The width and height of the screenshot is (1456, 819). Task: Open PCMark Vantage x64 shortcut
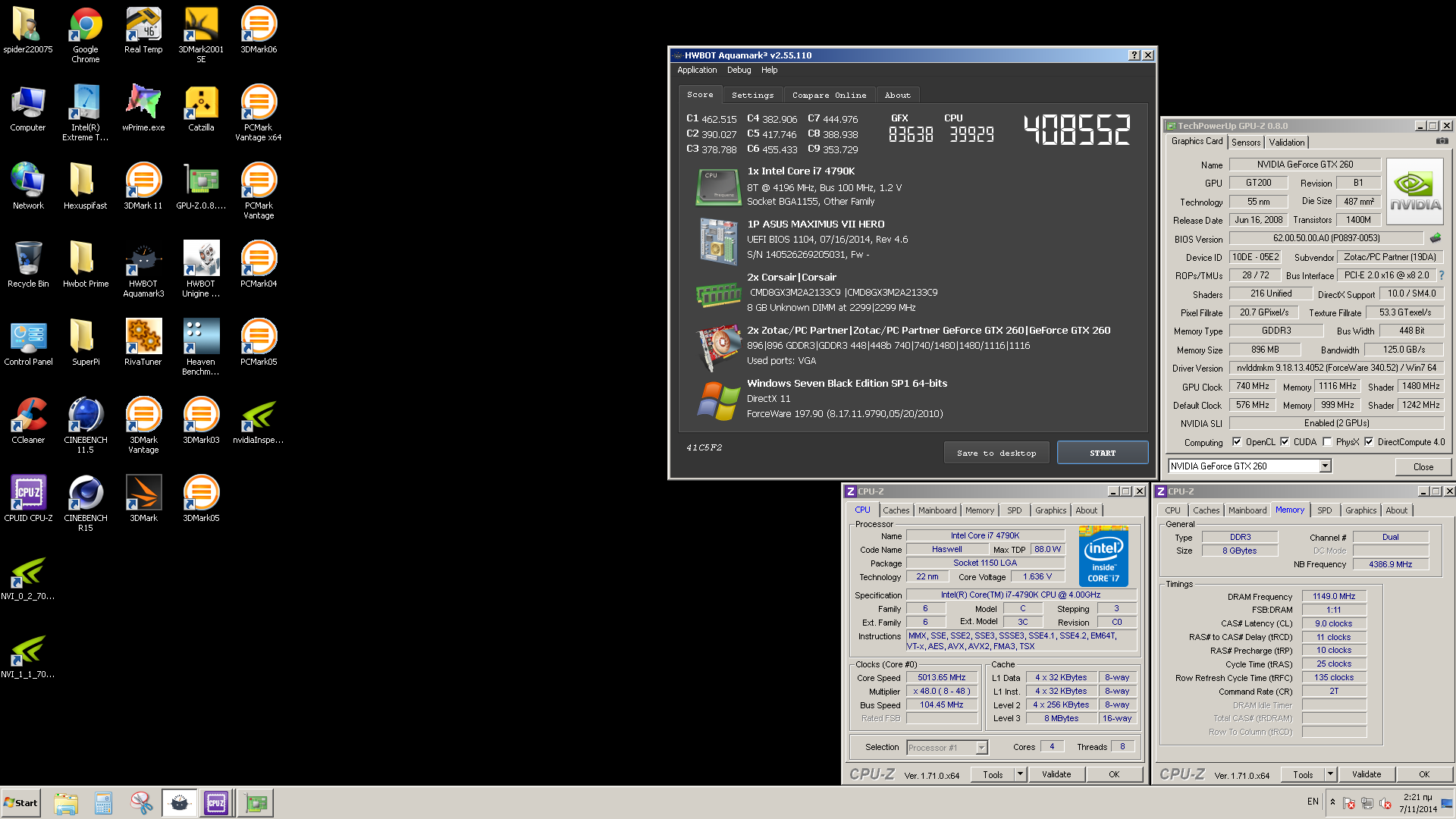[259, 113]
